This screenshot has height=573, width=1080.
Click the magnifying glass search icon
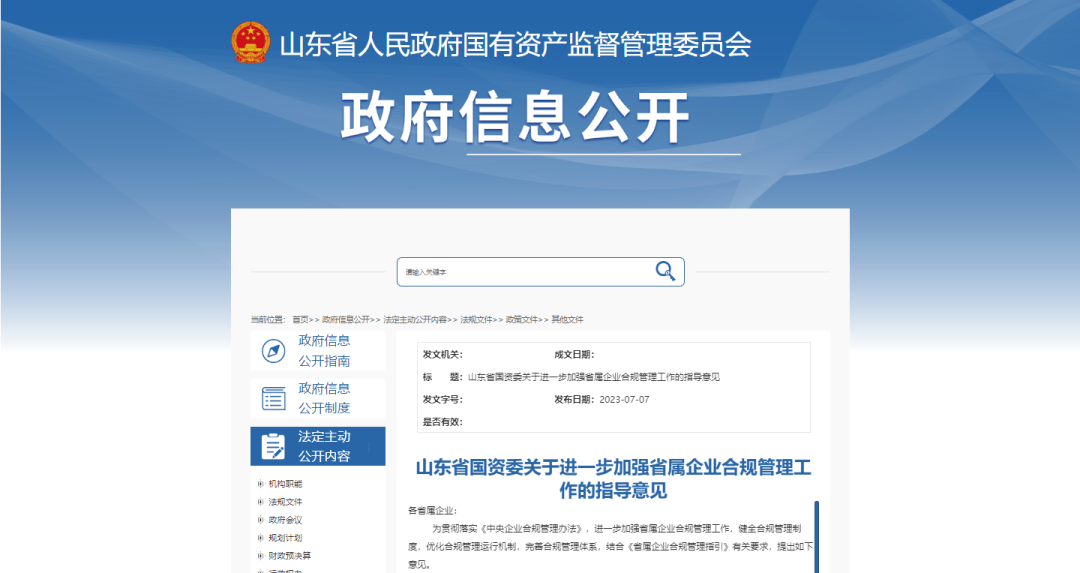[x=665, y=271]
